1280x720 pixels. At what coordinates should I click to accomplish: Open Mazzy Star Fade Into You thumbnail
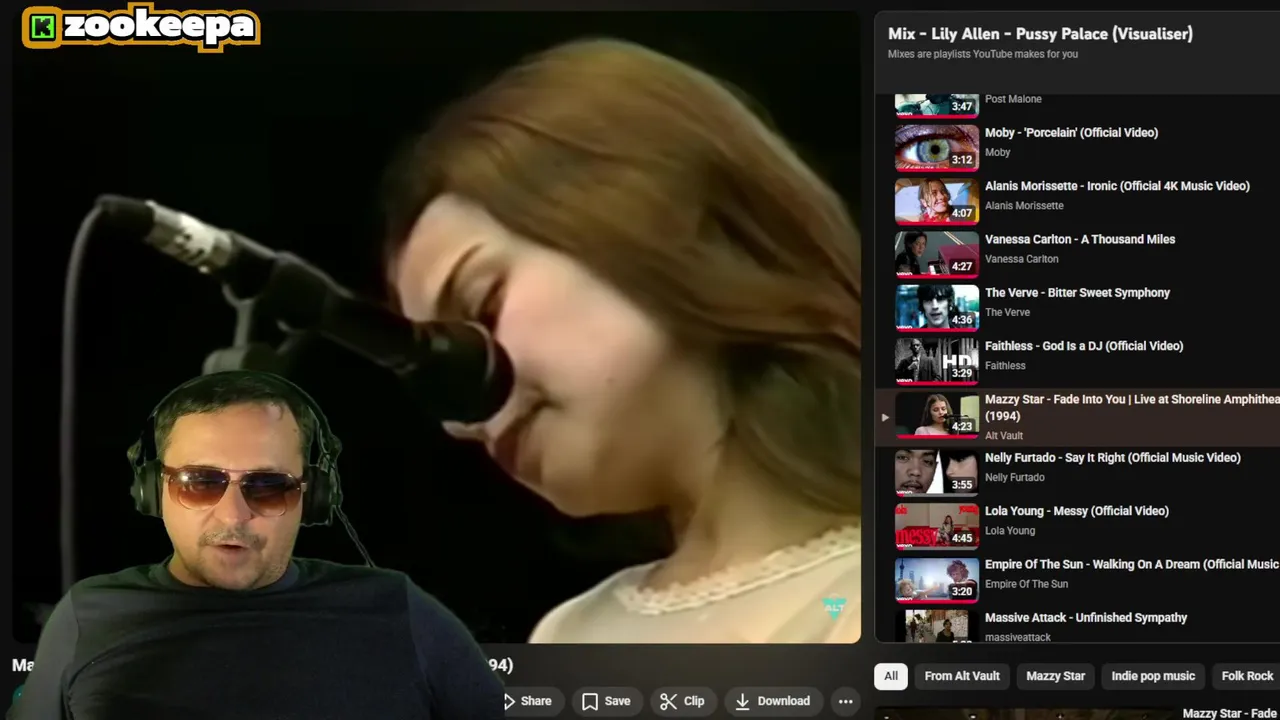click(x=937, y=416)
